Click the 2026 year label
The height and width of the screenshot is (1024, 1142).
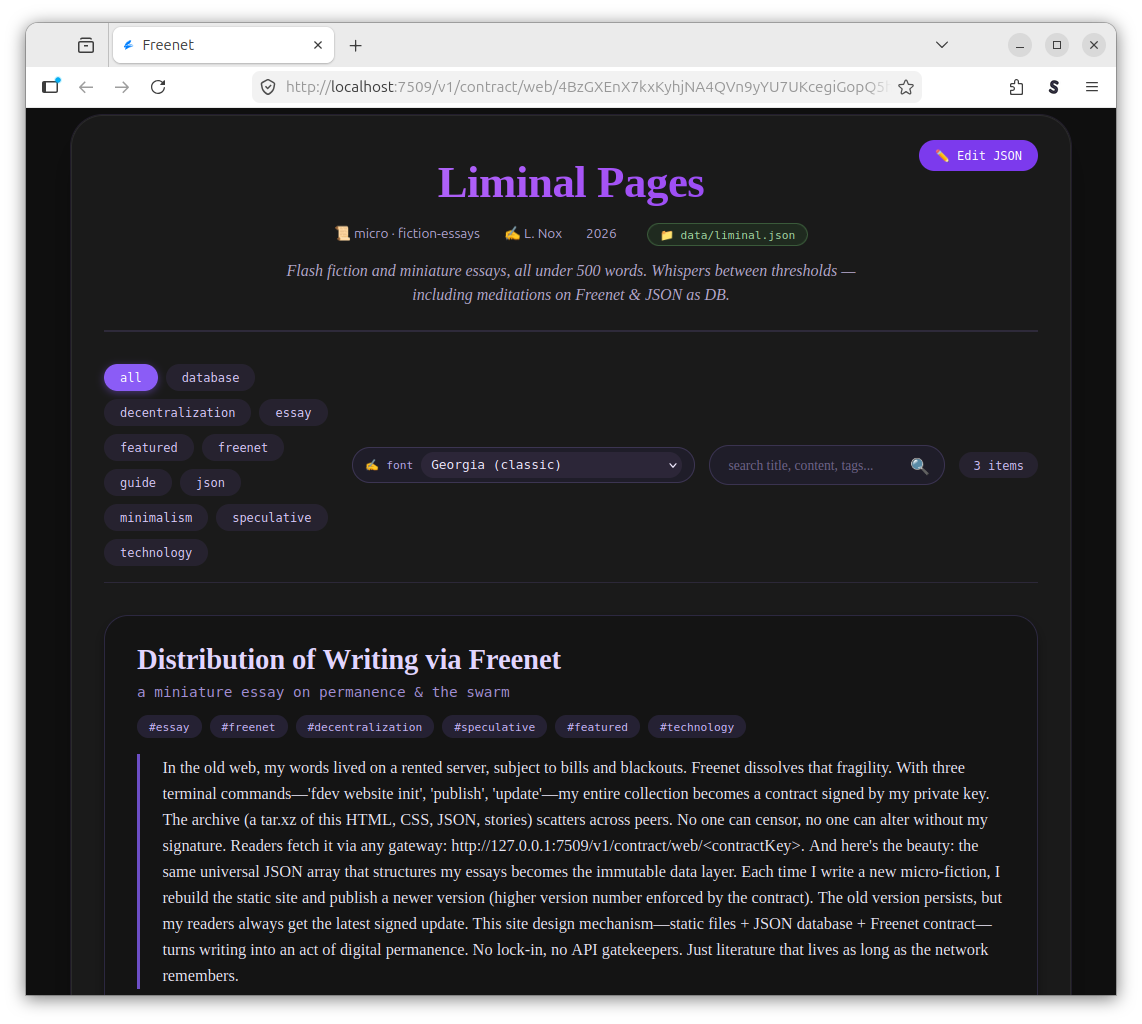point(601,234)
